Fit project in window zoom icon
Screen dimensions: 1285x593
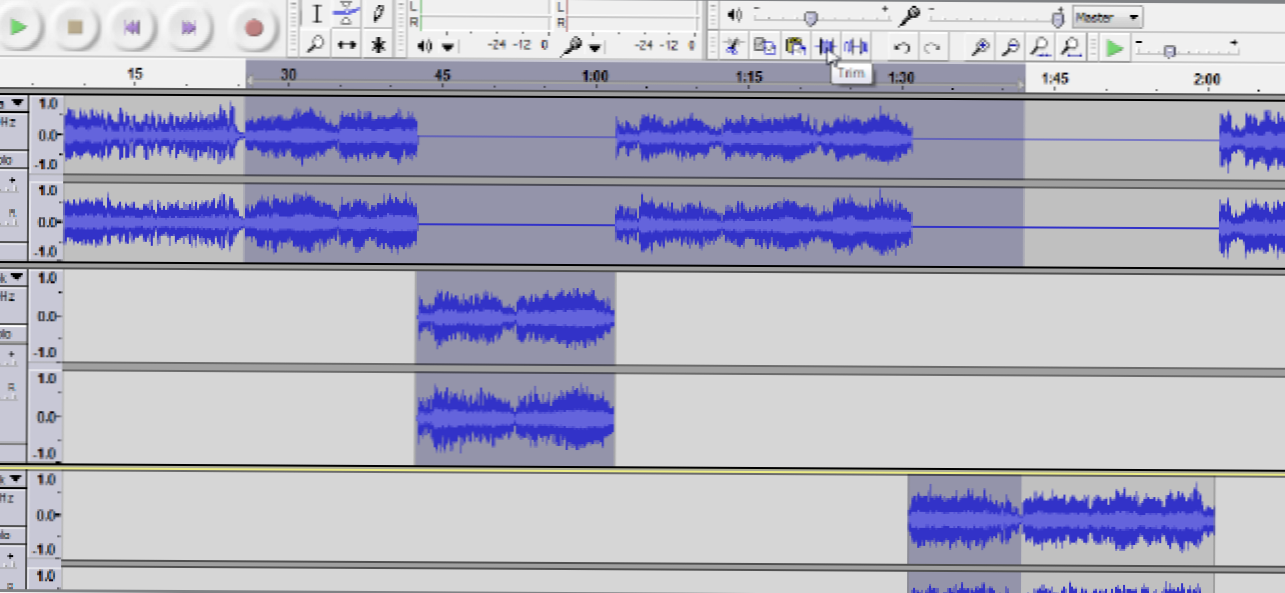pos(1071,46)
